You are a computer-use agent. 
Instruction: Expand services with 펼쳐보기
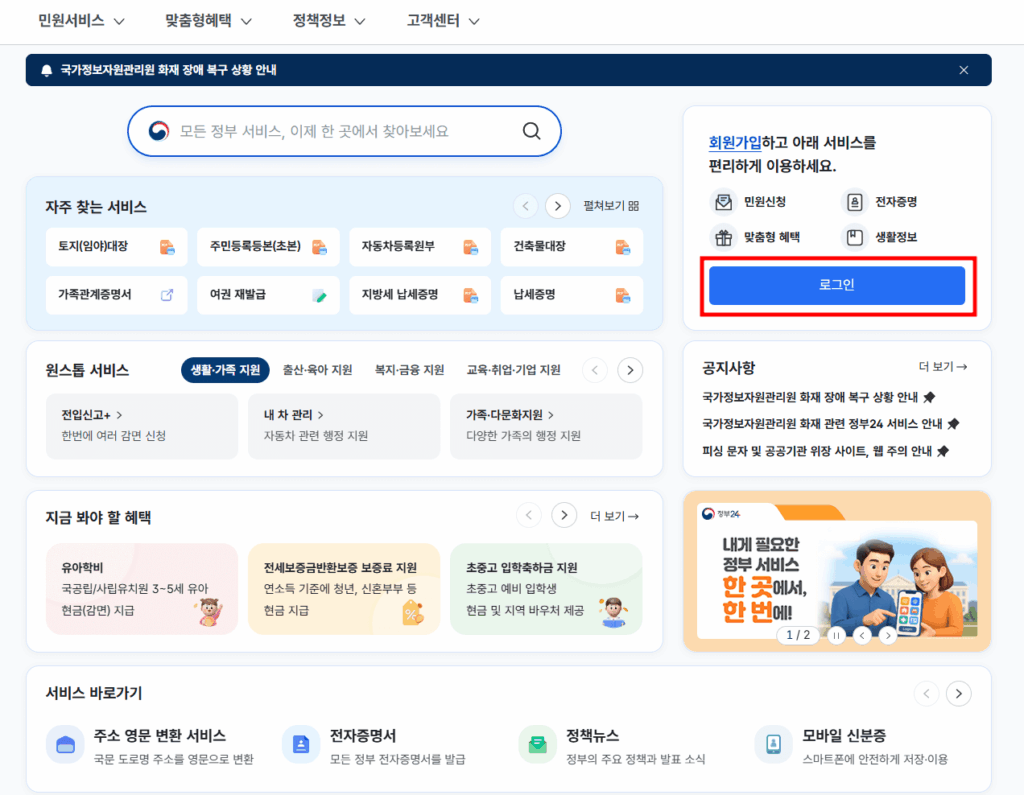coord(611,206)
